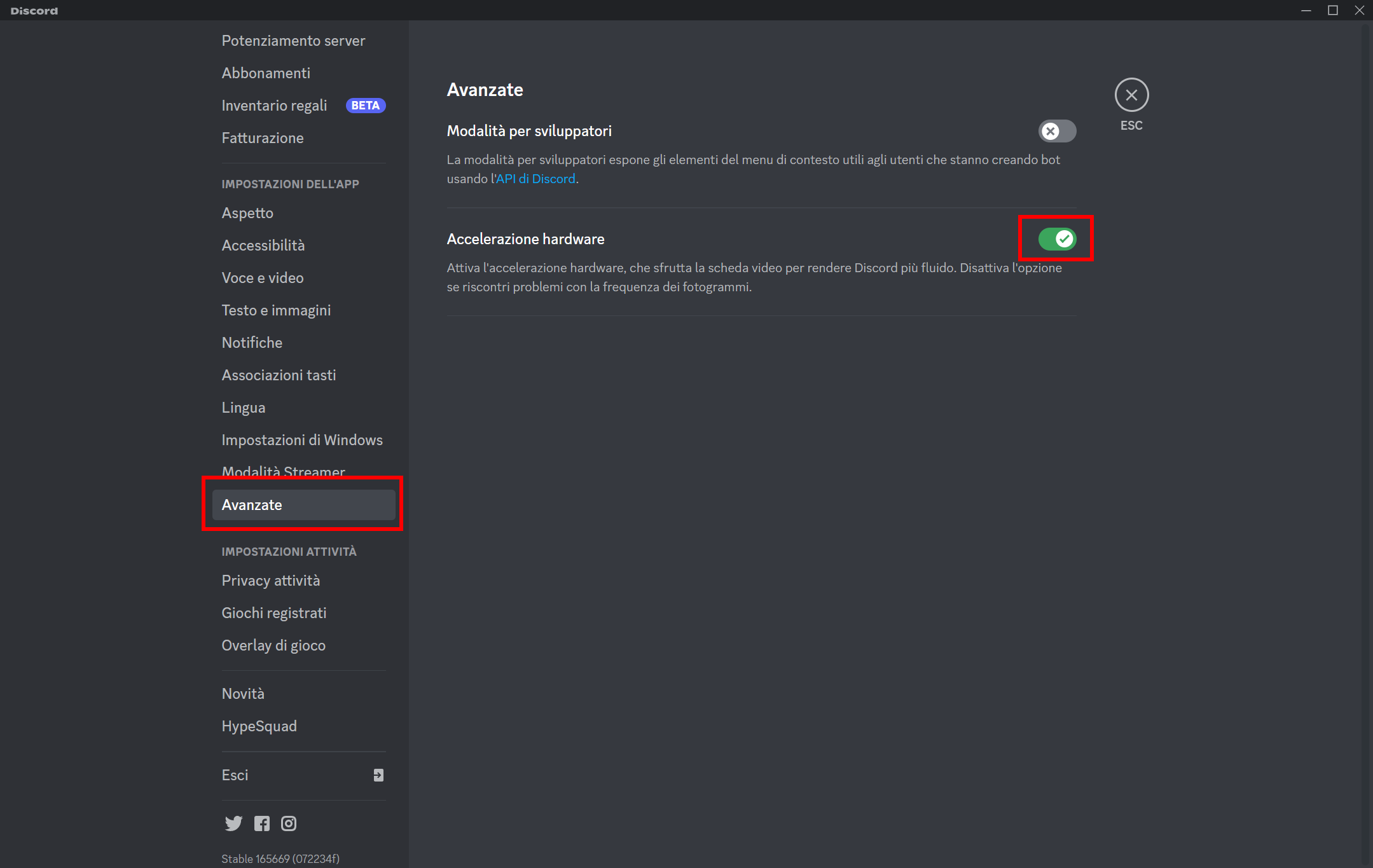Open the API di Discord link

click(535, 179)
